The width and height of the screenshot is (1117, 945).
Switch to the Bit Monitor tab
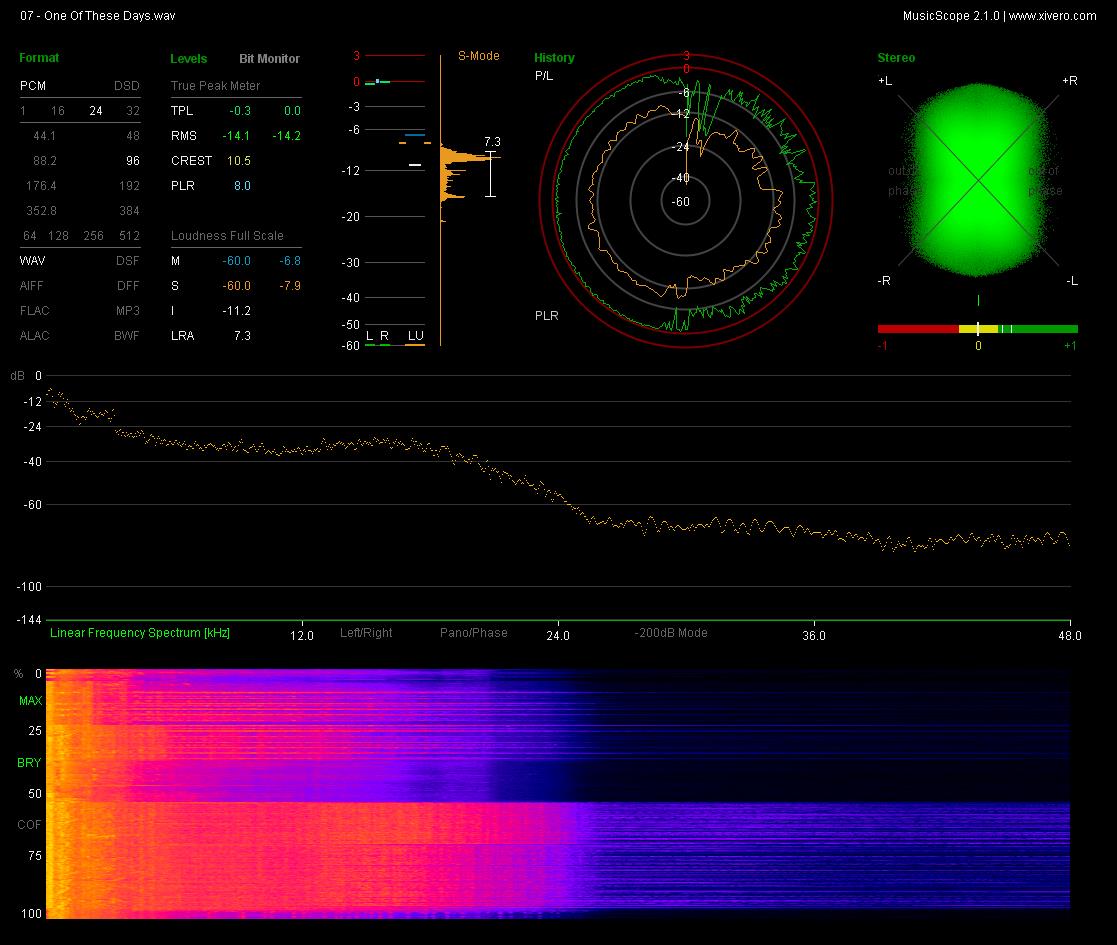(x=269, y=58)
